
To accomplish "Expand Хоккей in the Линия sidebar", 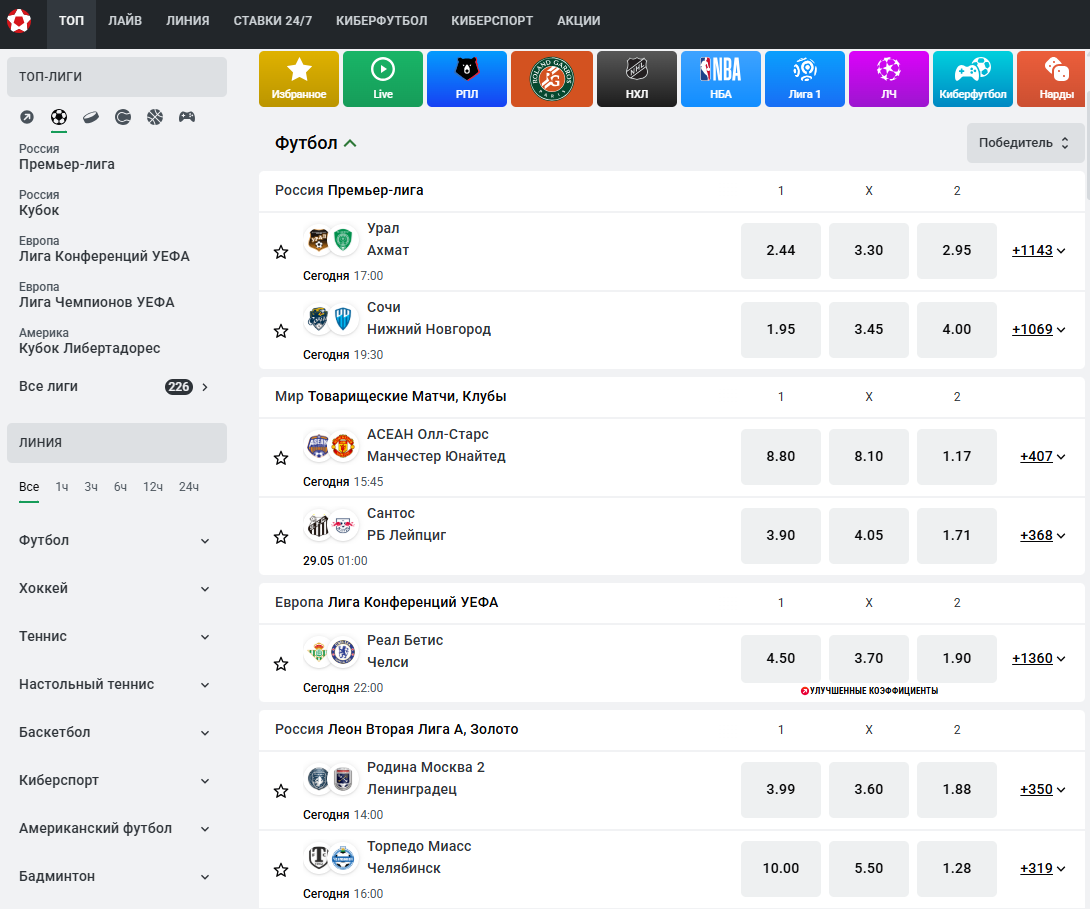I will (x=115, y=588).
